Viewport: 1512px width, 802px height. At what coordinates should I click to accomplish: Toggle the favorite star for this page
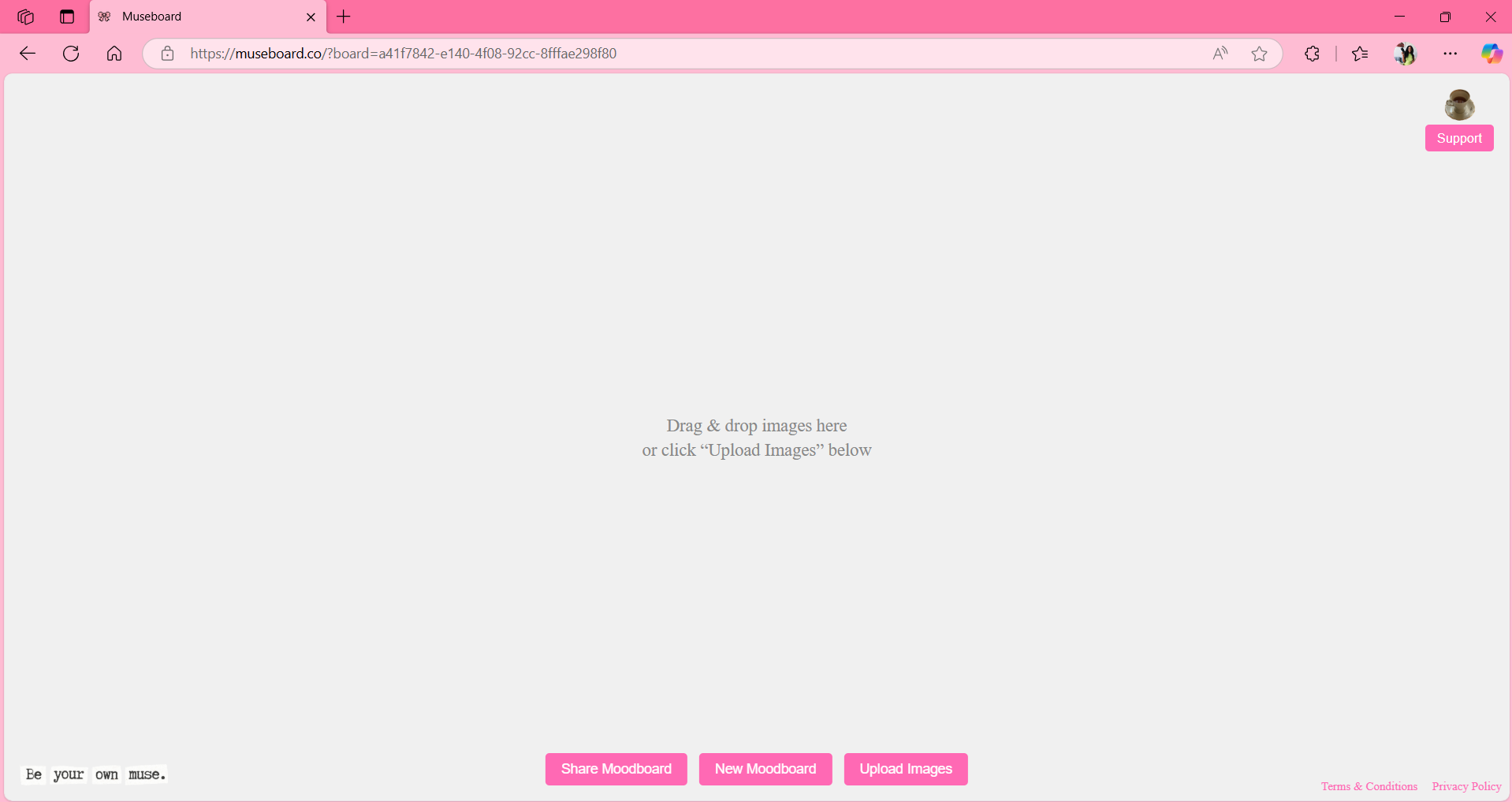click(x=1259, y=53)
